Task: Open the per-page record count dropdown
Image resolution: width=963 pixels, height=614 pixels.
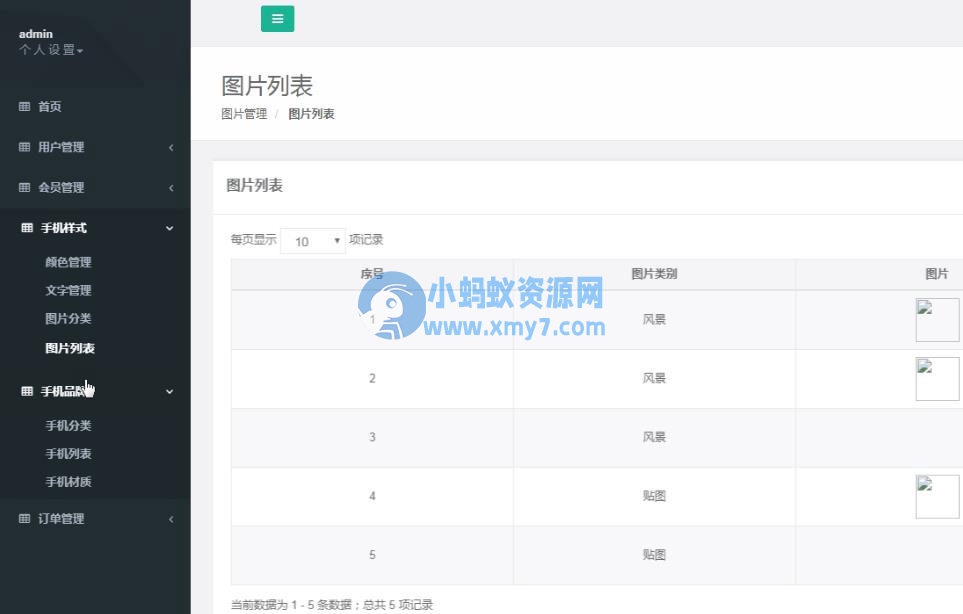Action: 313,240
